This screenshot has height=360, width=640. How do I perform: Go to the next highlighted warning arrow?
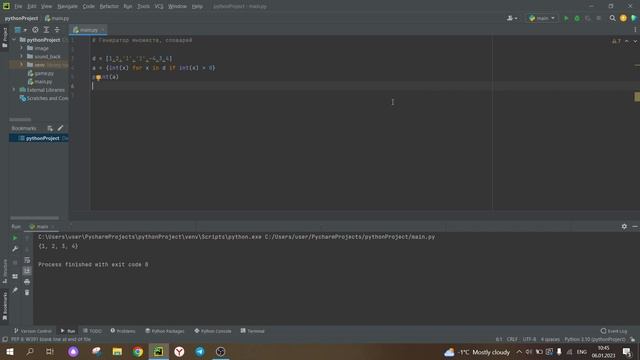[x=635, y=41]
